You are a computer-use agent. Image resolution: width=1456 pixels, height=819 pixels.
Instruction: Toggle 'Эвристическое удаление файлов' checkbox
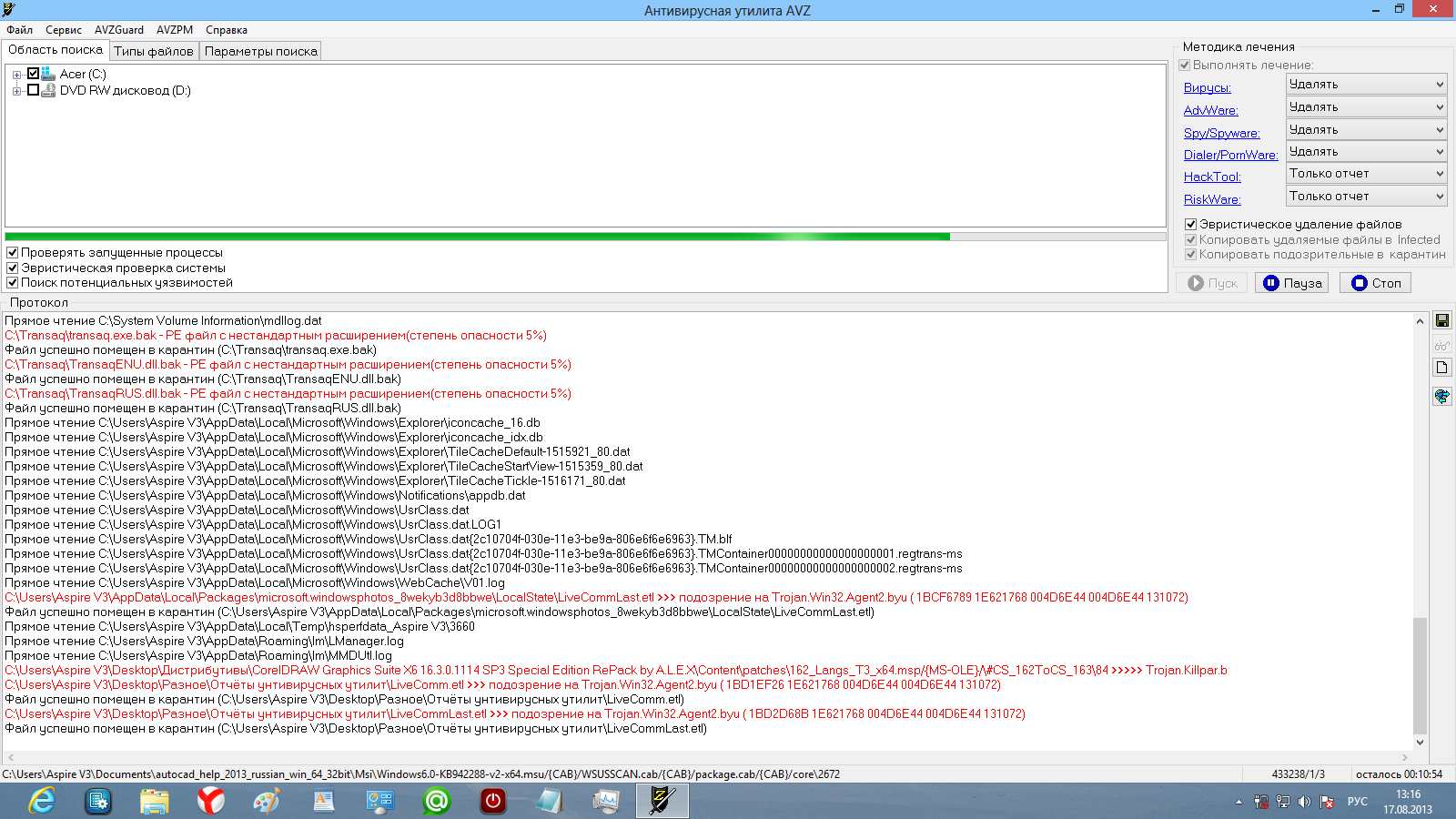pos(1190,225)
